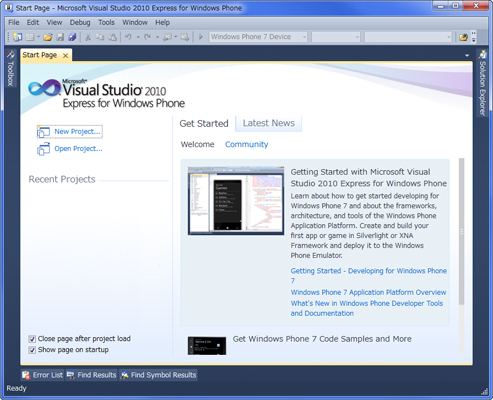Open the Window menu
493x400 pixels.
tap(135, 22)
